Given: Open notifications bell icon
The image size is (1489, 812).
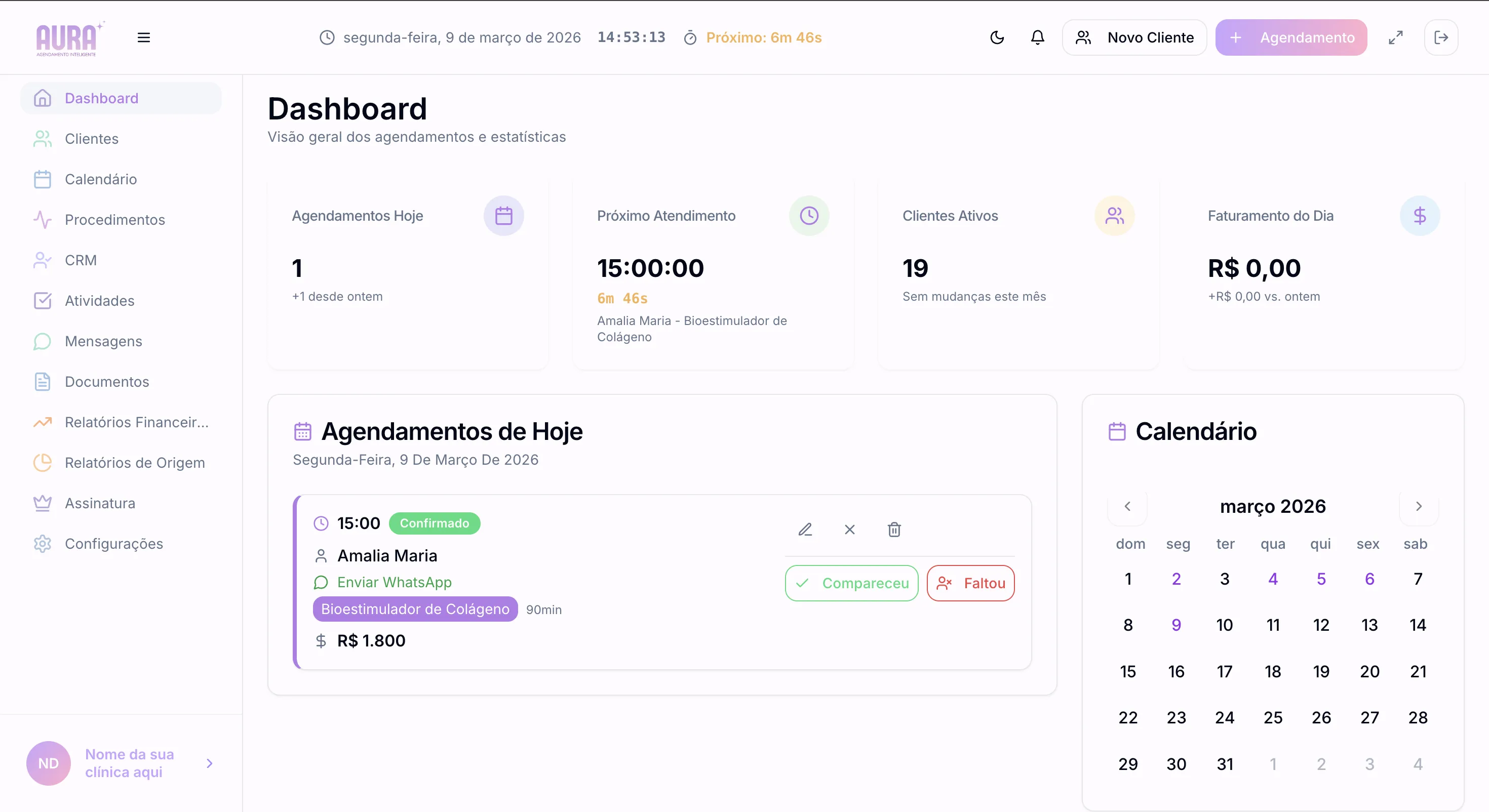Looking at the screenshot, I should click(x=1038, y=37).
